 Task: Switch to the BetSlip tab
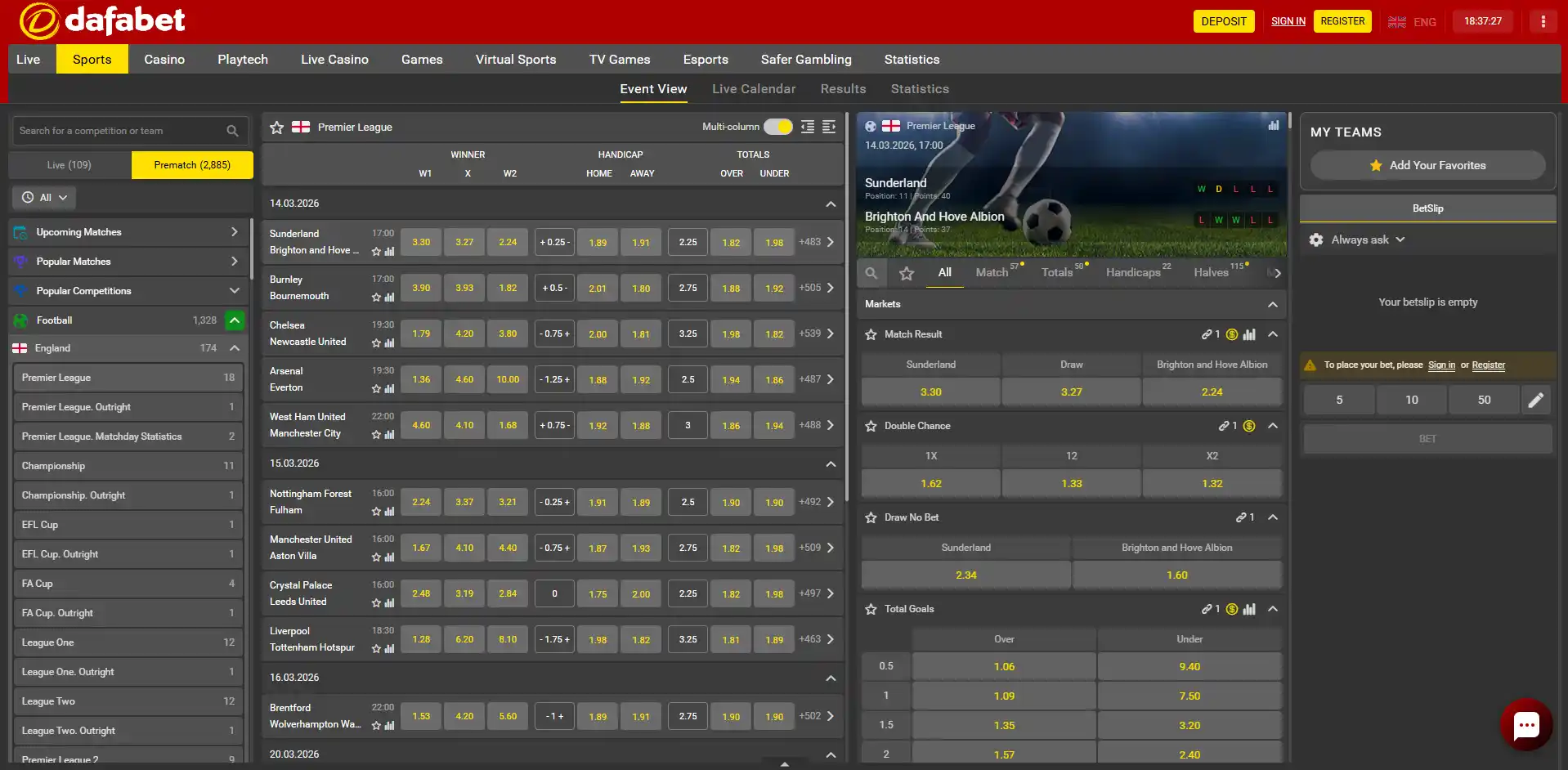point(1427,208)
